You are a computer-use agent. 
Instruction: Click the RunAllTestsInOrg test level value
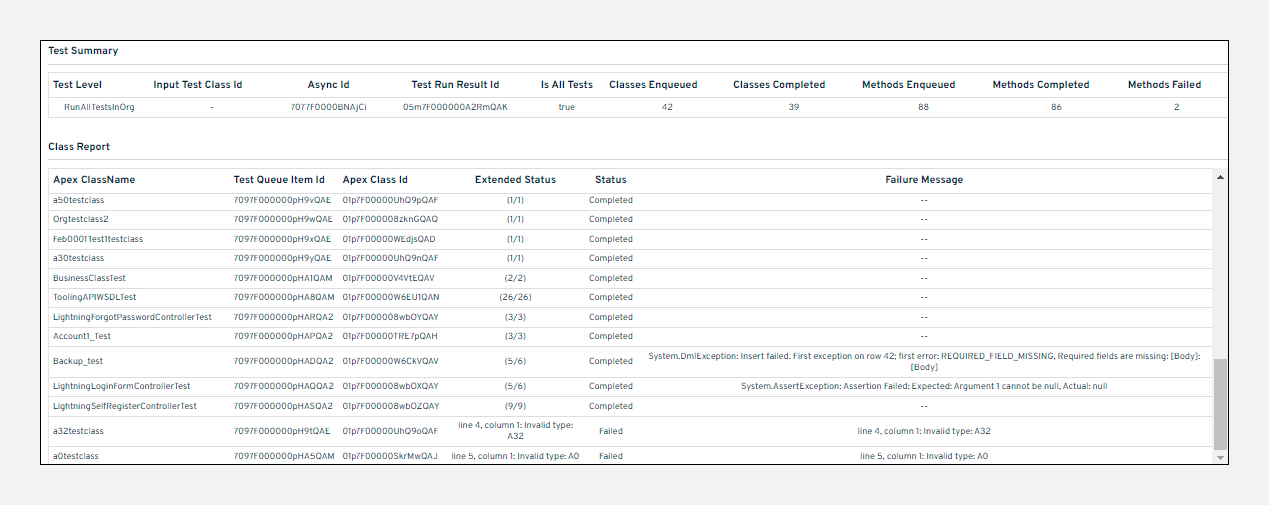[x=99, y=107]
